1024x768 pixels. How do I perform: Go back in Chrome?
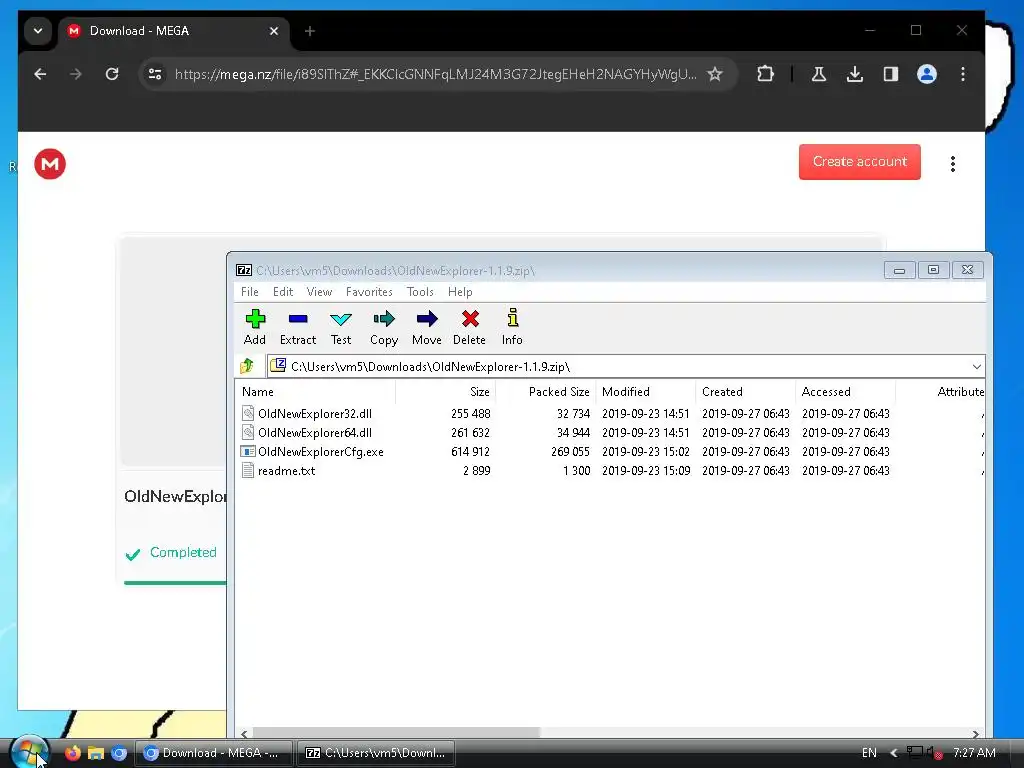40,74
